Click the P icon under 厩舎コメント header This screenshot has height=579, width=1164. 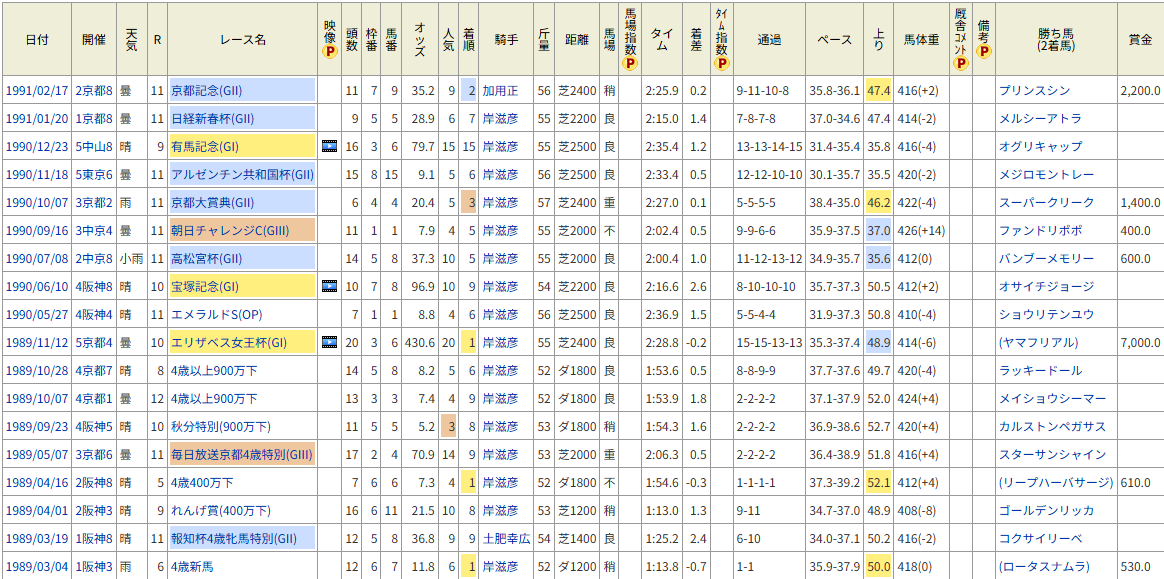961,63
